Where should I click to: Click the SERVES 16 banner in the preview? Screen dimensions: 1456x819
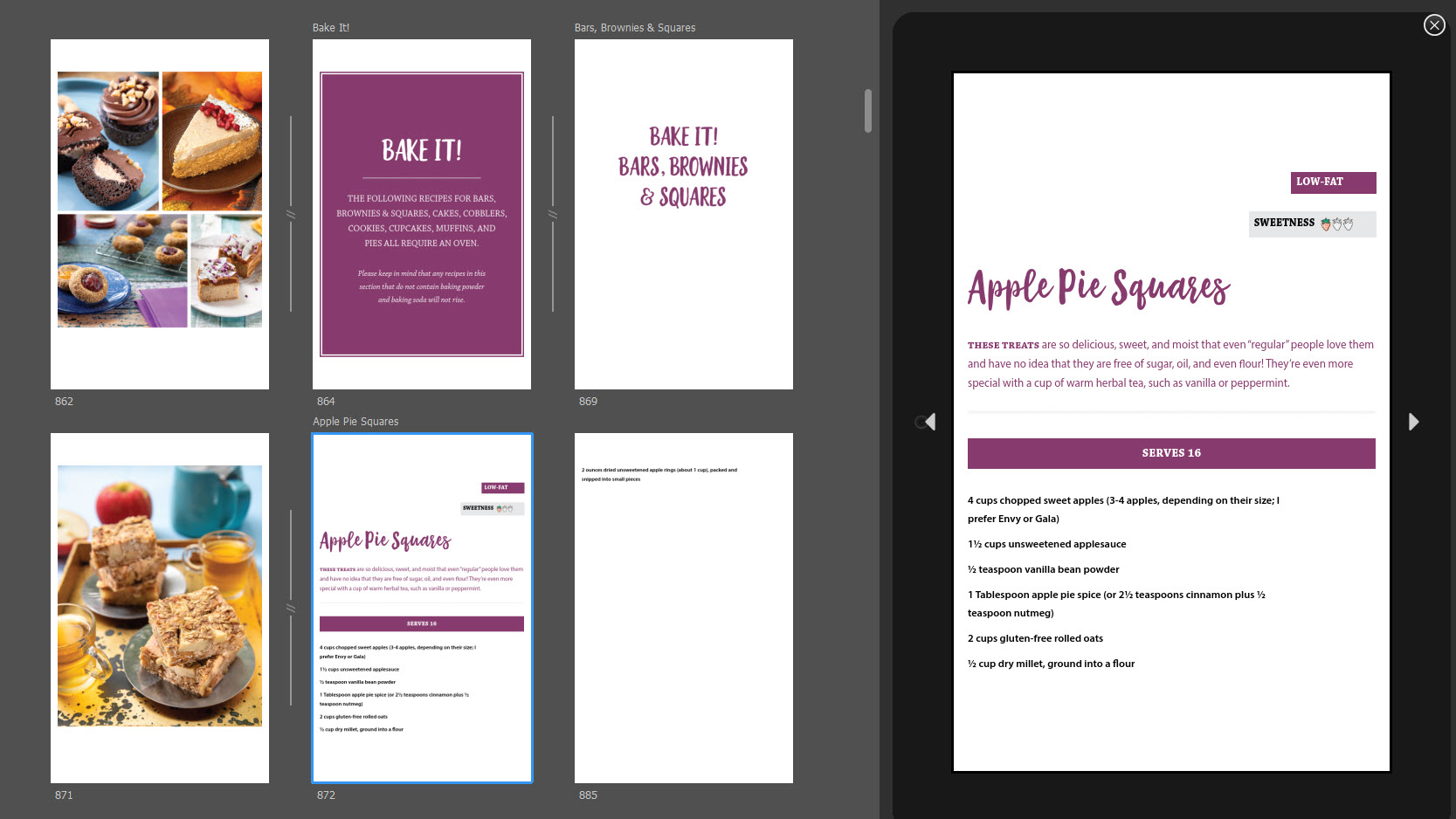[1170, 453]
